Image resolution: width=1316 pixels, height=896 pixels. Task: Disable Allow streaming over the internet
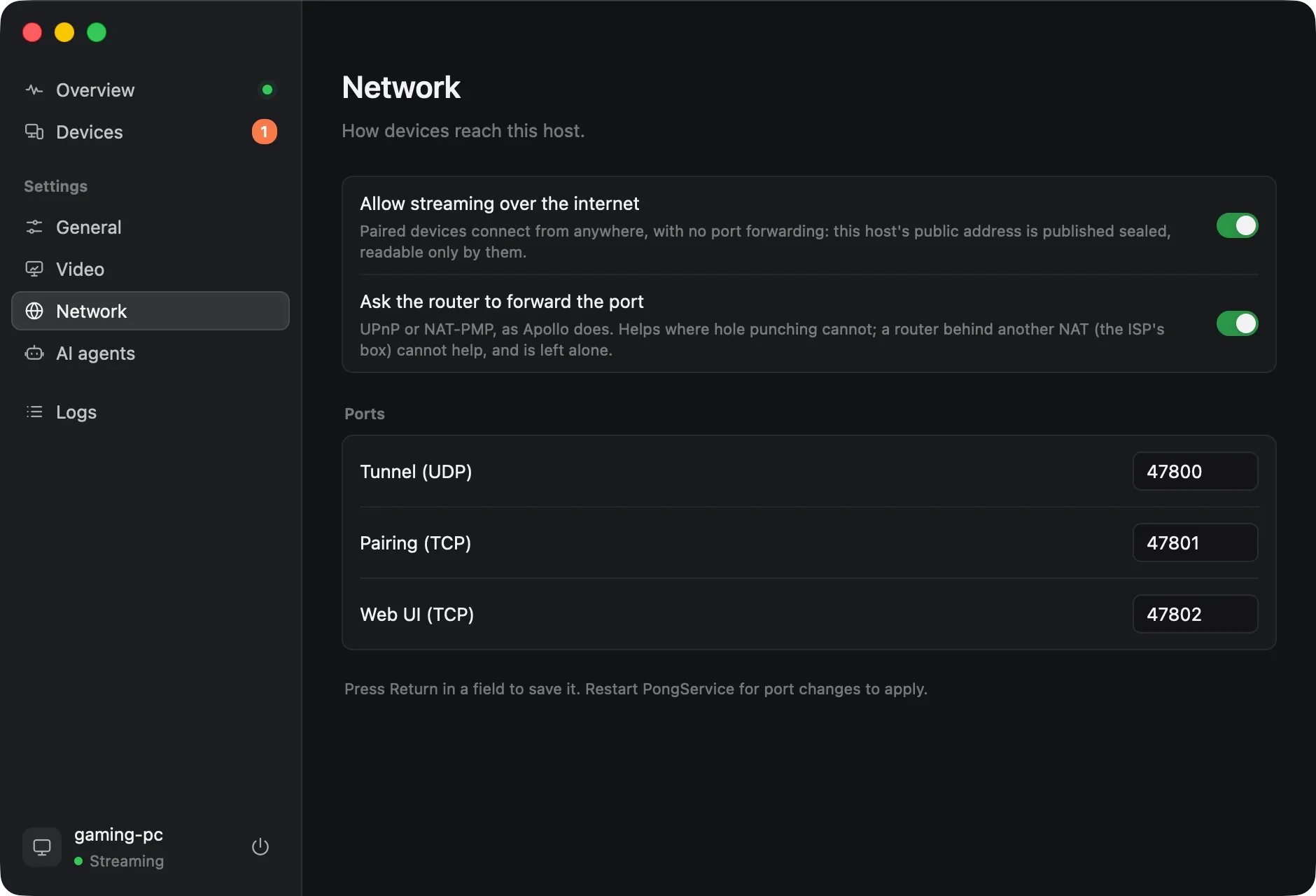1237,225
